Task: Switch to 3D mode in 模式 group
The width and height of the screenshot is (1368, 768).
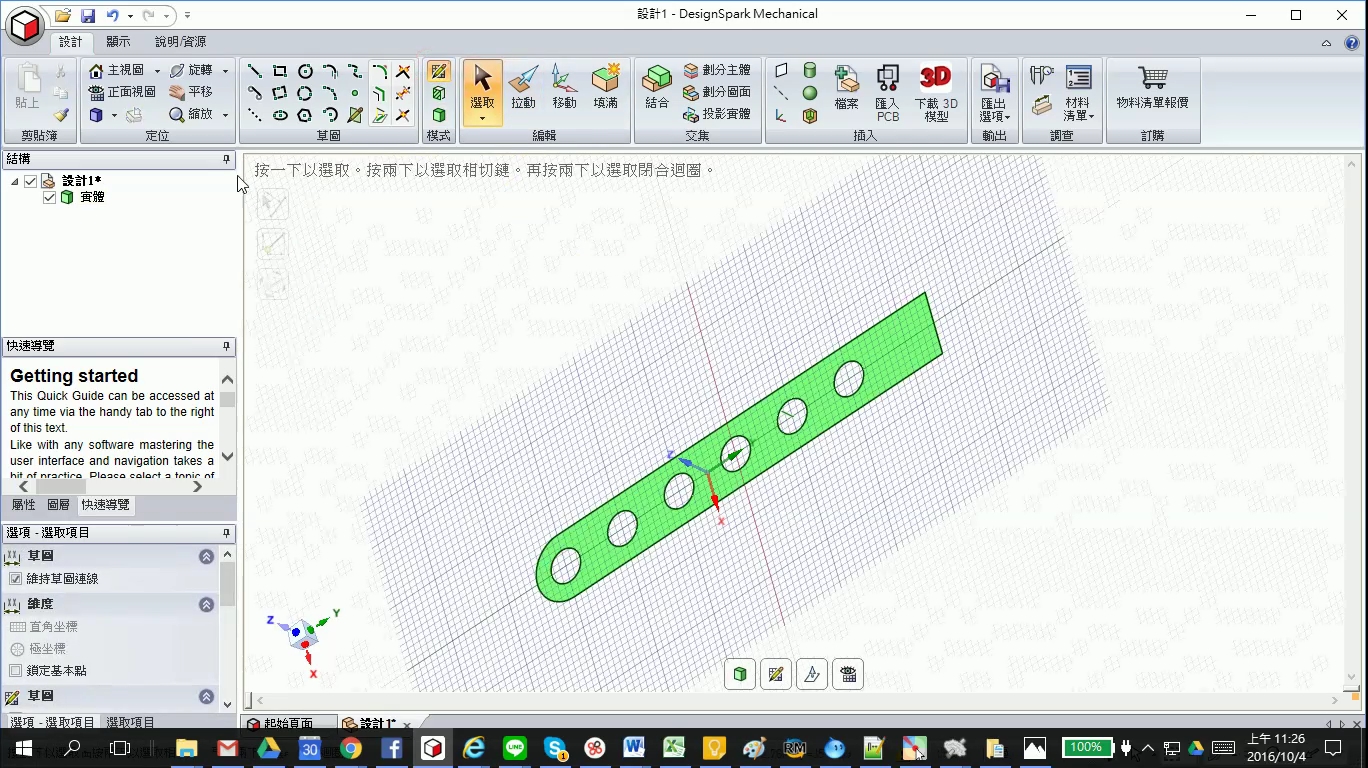Action: click(x=438, y=115)
